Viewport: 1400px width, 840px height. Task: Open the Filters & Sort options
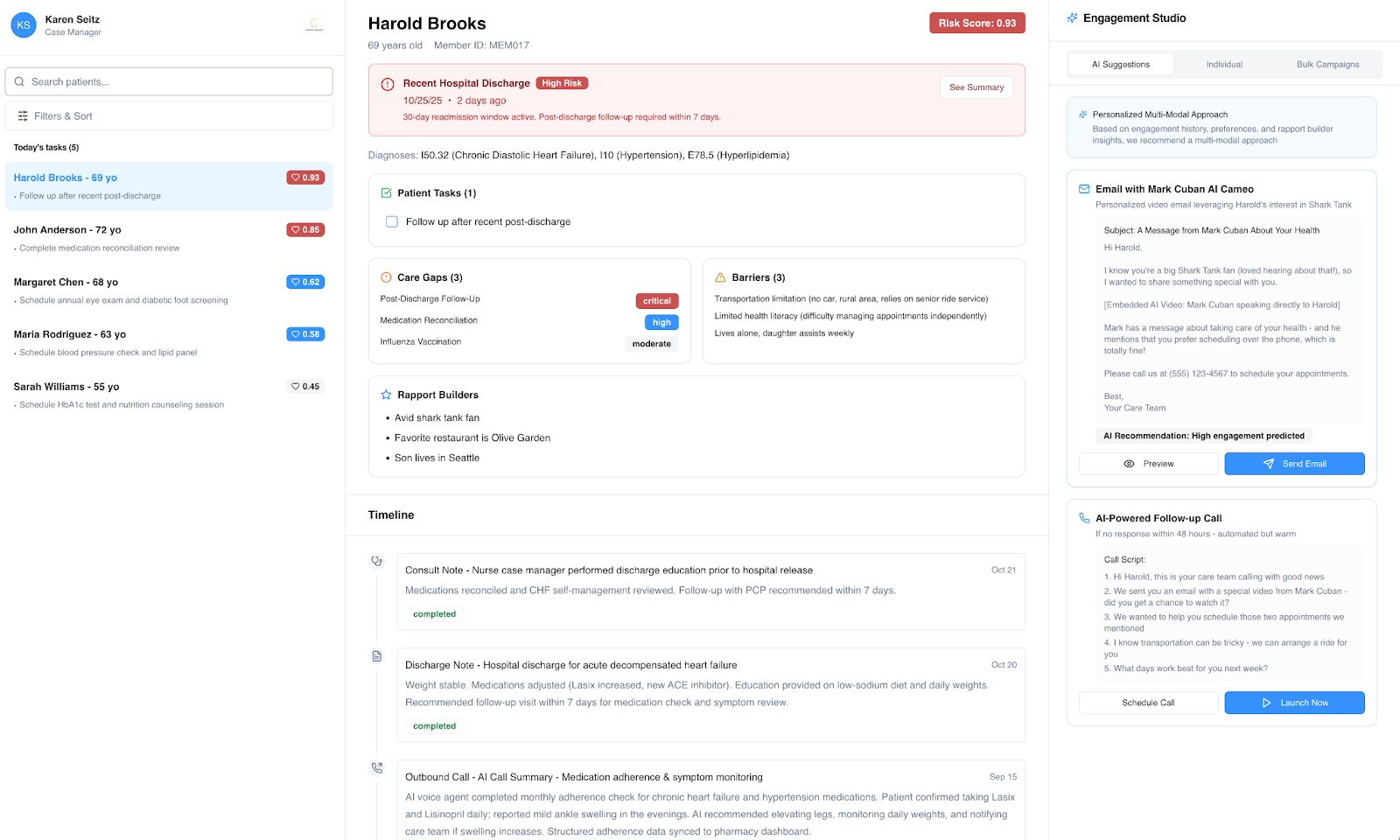pyautogui.click(x=169, y=115)
